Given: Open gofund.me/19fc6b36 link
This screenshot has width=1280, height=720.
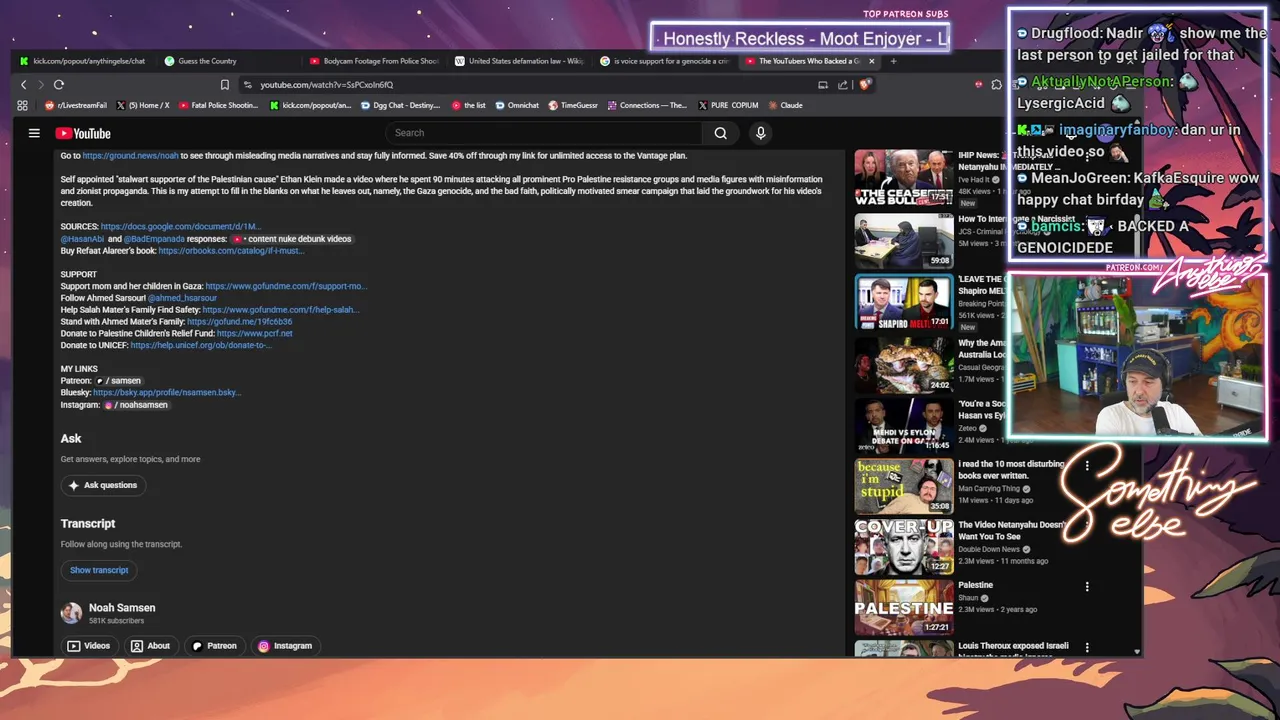Looking at the screenshot, I should click(x=240, y=322).
